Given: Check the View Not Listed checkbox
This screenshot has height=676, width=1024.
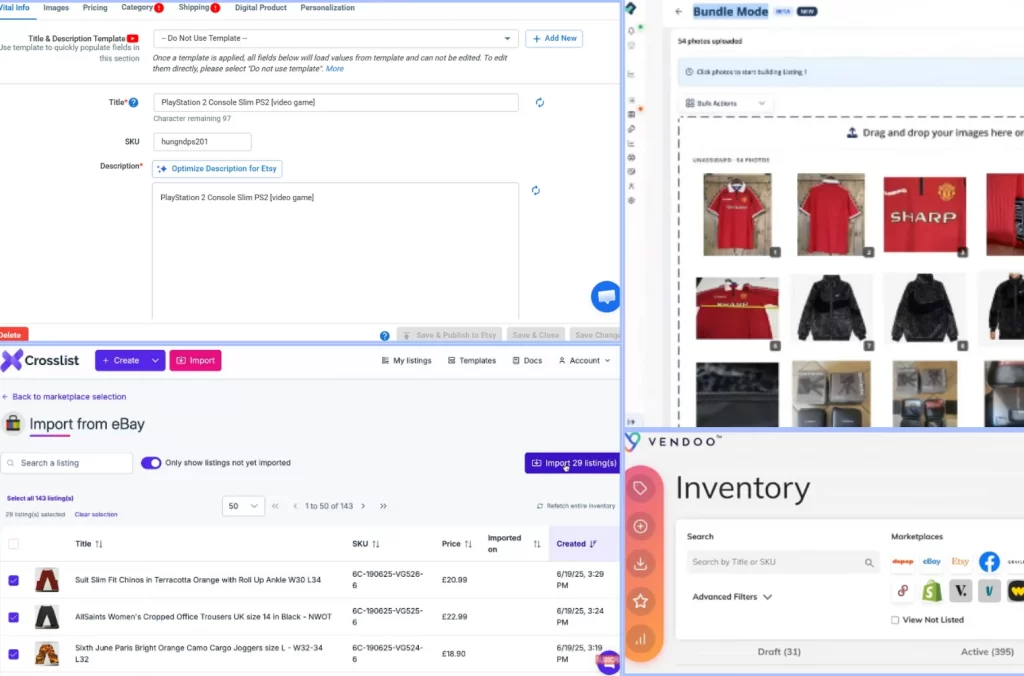Looking at the screenshot, I should (x=895, y=620).
